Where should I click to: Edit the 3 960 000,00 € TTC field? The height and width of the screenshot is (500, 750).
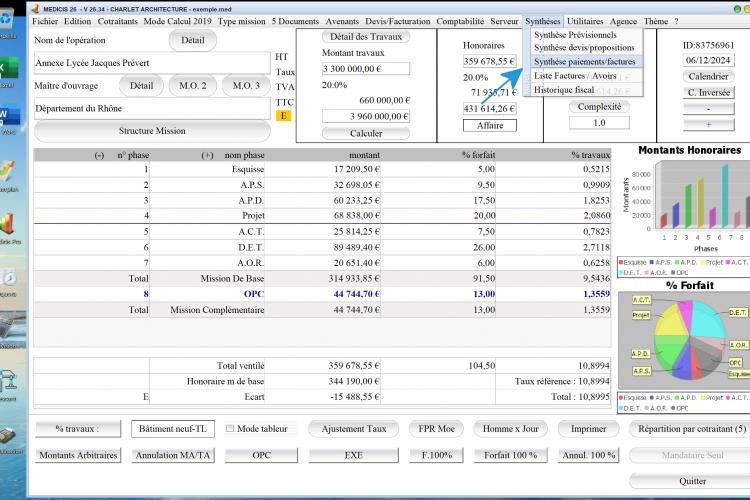click(x=366, y=116)
